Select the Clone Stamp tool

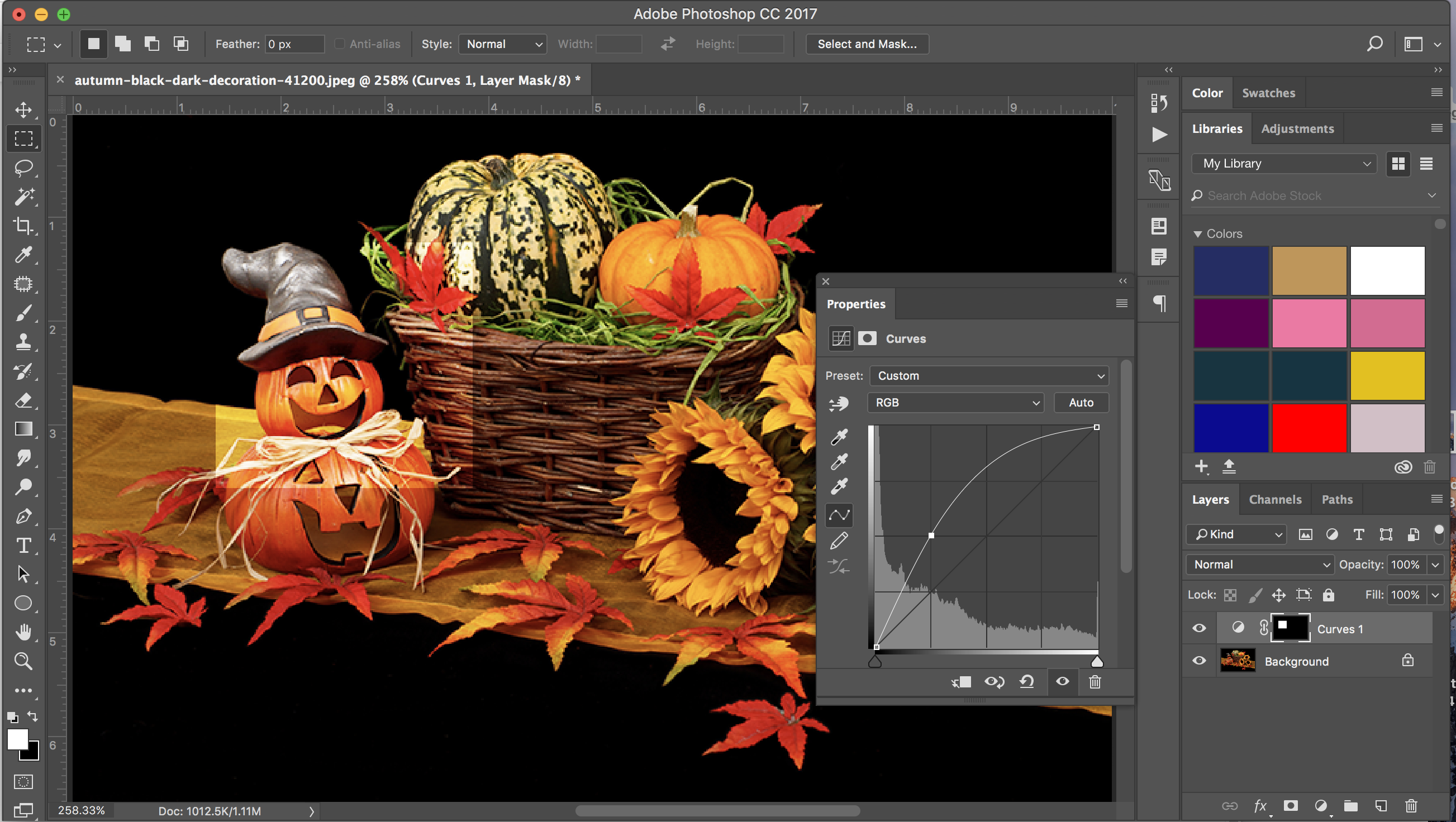pyautogui.click(x=23, y=342)
